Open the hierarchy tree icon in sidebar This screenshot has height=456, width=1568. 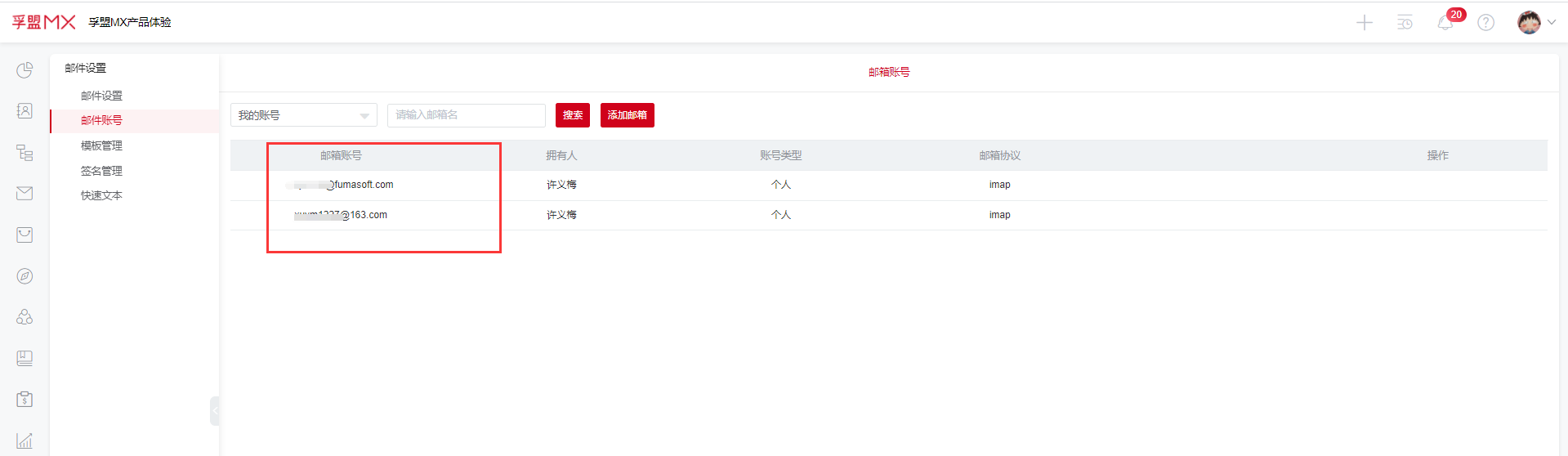pyautogui.click(x=25, y=153)
